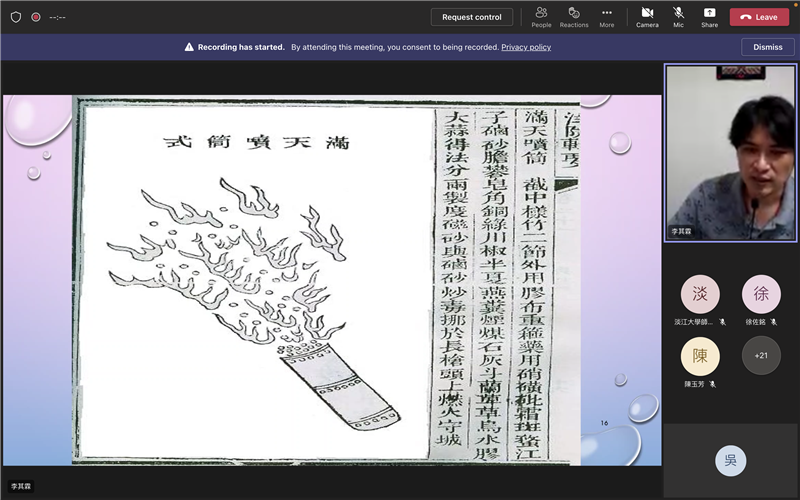Leave the meeting
The image size is (800, 500).
(x=759, y=17)
